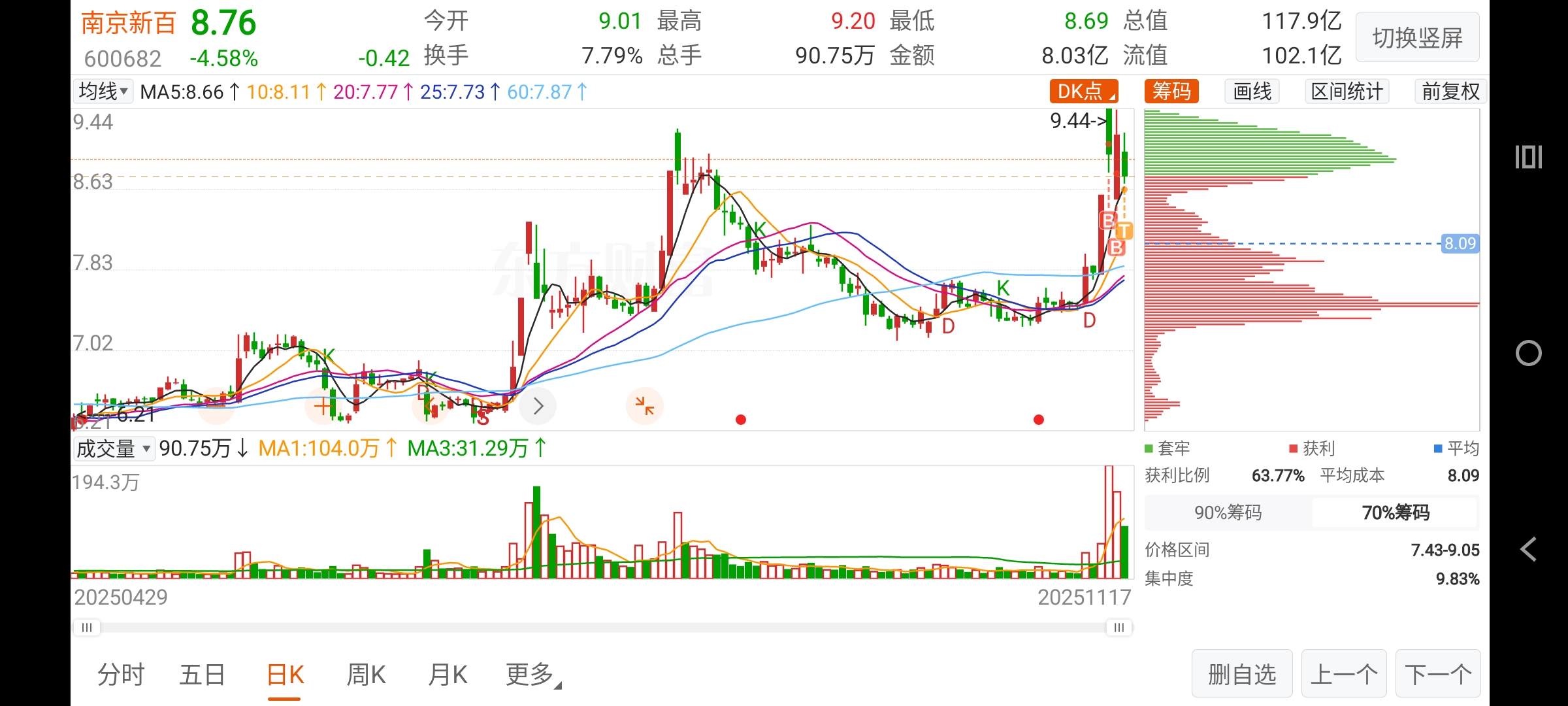Click right red dot event marker
The height and width of the screenshot is (706, 1568).
pyautogui.click(x=1039, y=420)
